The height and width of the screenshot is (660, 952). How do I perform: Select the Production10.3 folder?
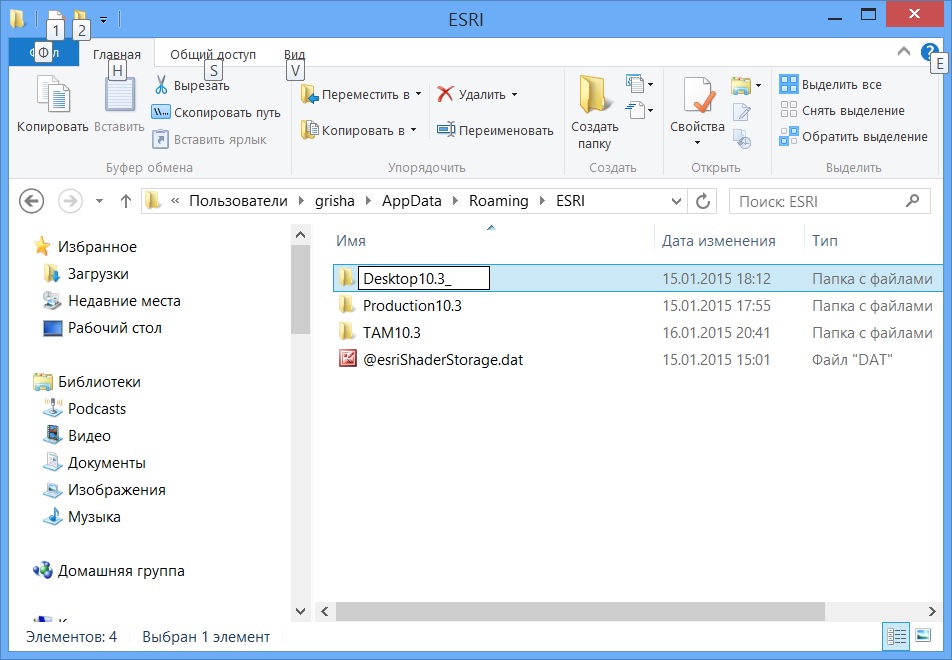pos(412,305)
